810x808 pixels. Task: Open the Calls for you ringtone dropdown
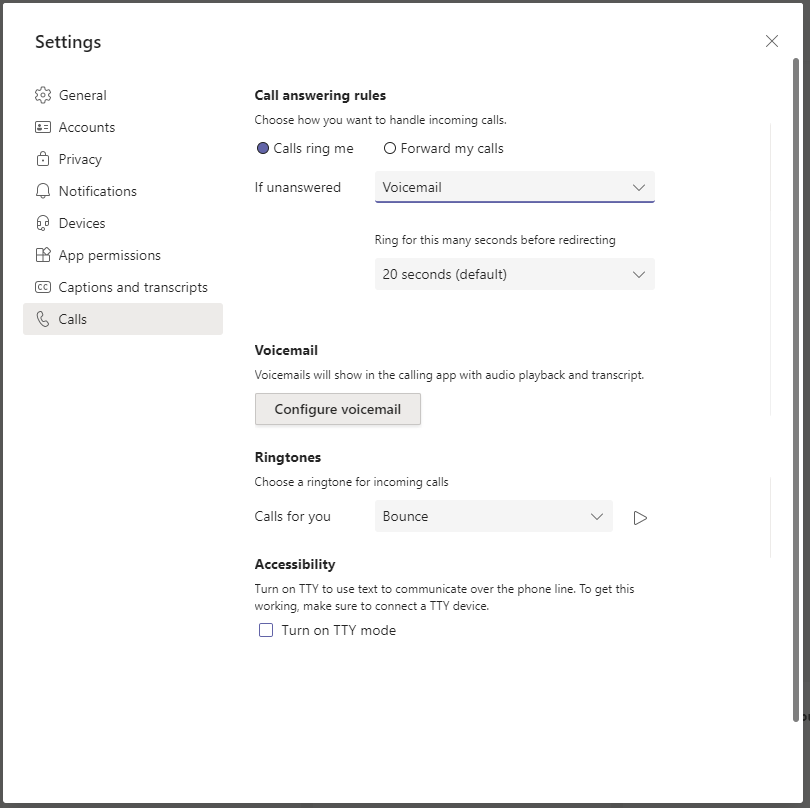[x=494, y=516]
